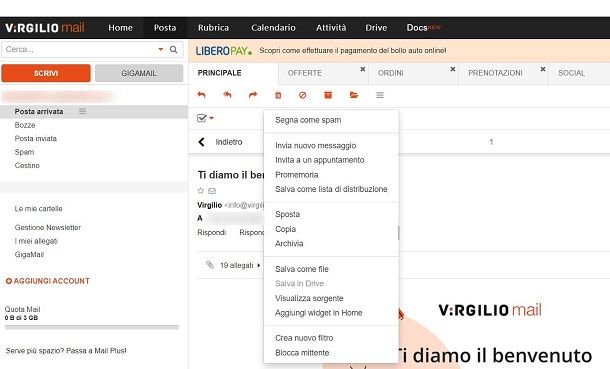Click the Gigamail button
Viewport: 610px width, 369px height.
click(139, 73)
